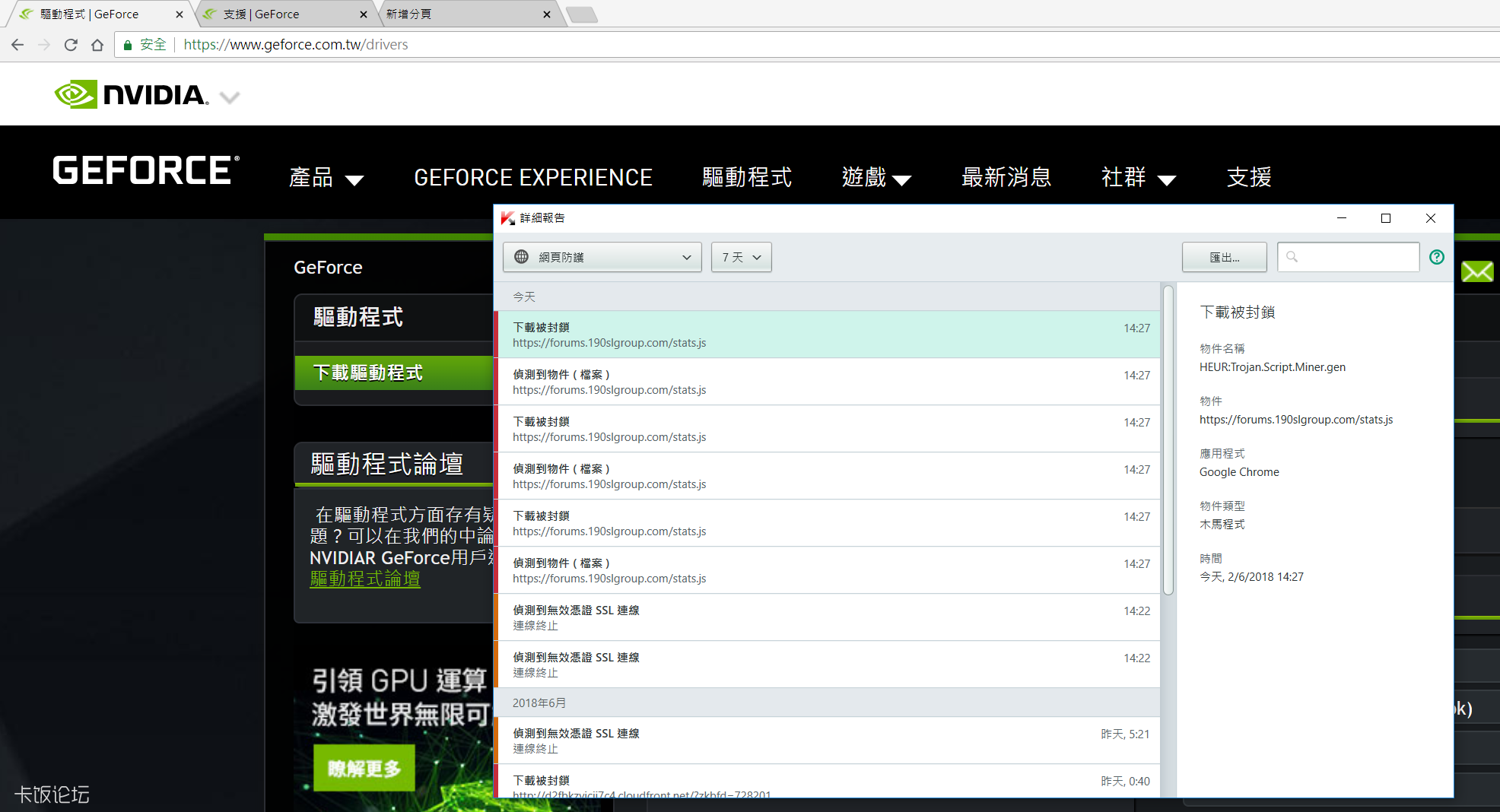This screenshot has height=812, width=1500.
Task: Minimize the 詳細報告 window
Action: (x=1342, y=218)
